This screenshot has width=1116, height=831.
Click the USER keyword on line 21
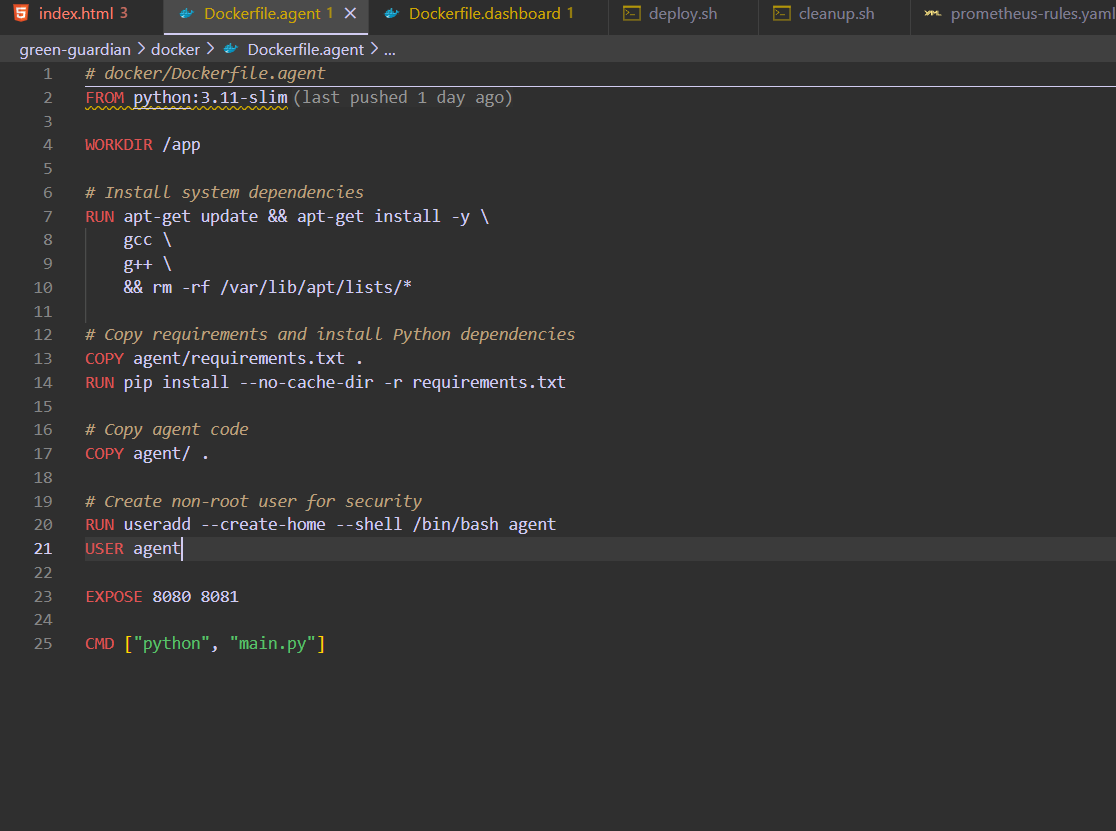click(105, 549)
